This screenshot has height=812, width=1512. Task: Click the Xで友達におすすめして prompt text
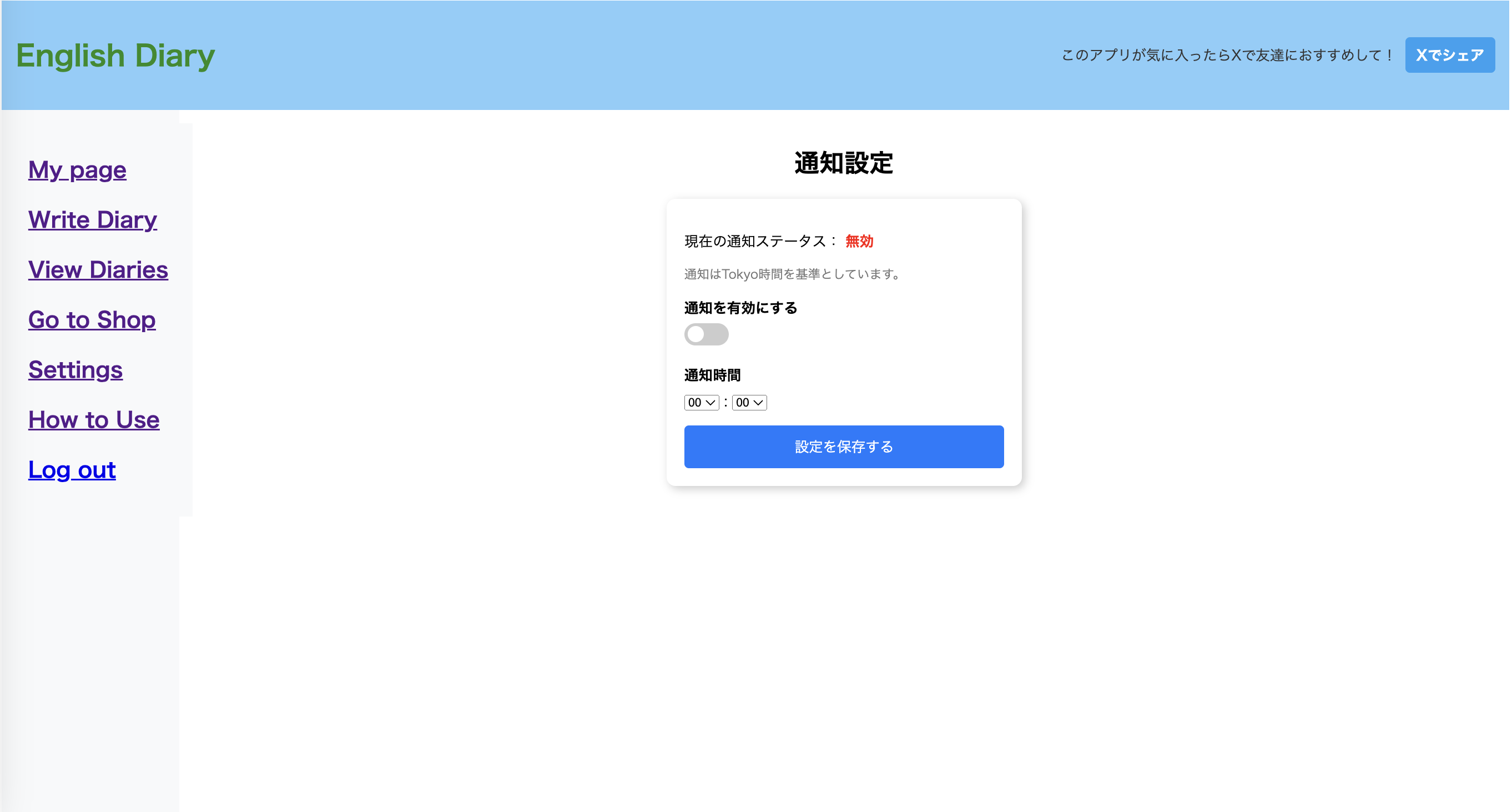(1227, 55)
